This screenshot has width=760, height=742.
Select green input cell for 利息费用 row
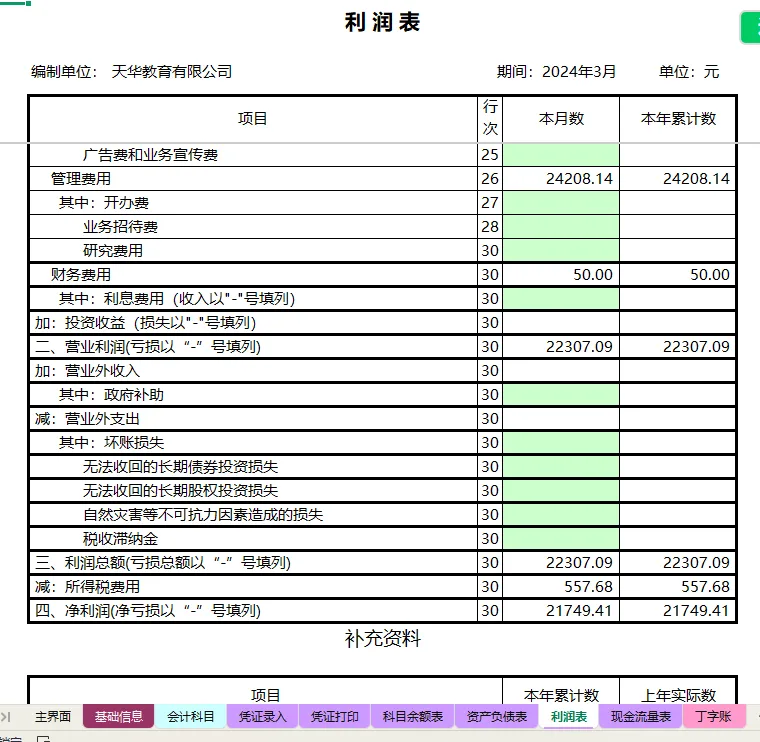pyautogui.click(x=561, y=299)
